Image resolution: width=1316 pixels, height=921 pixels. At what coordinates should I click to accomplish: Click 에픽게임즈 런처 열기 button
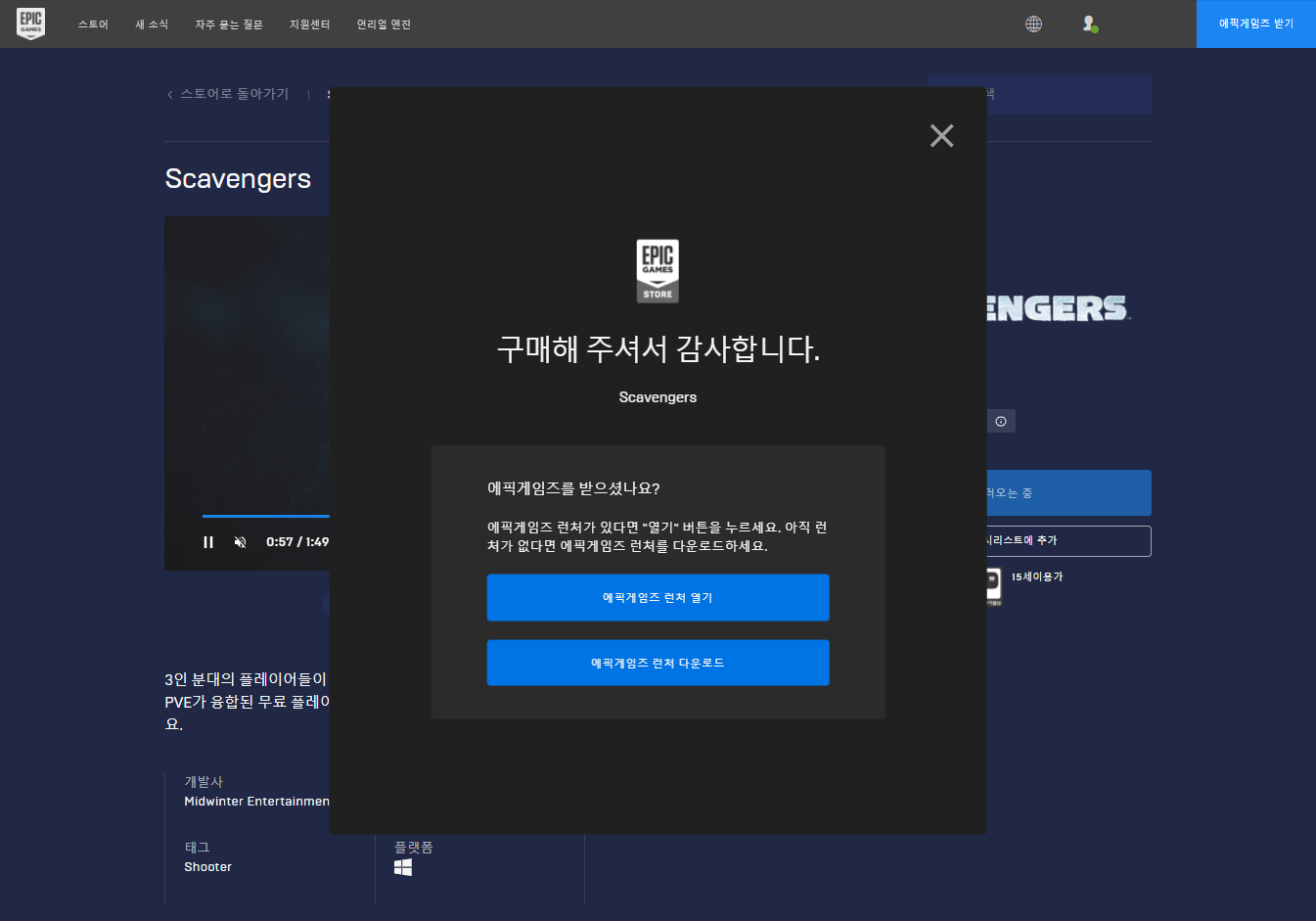pyautogui.click(x=658, y=597)
